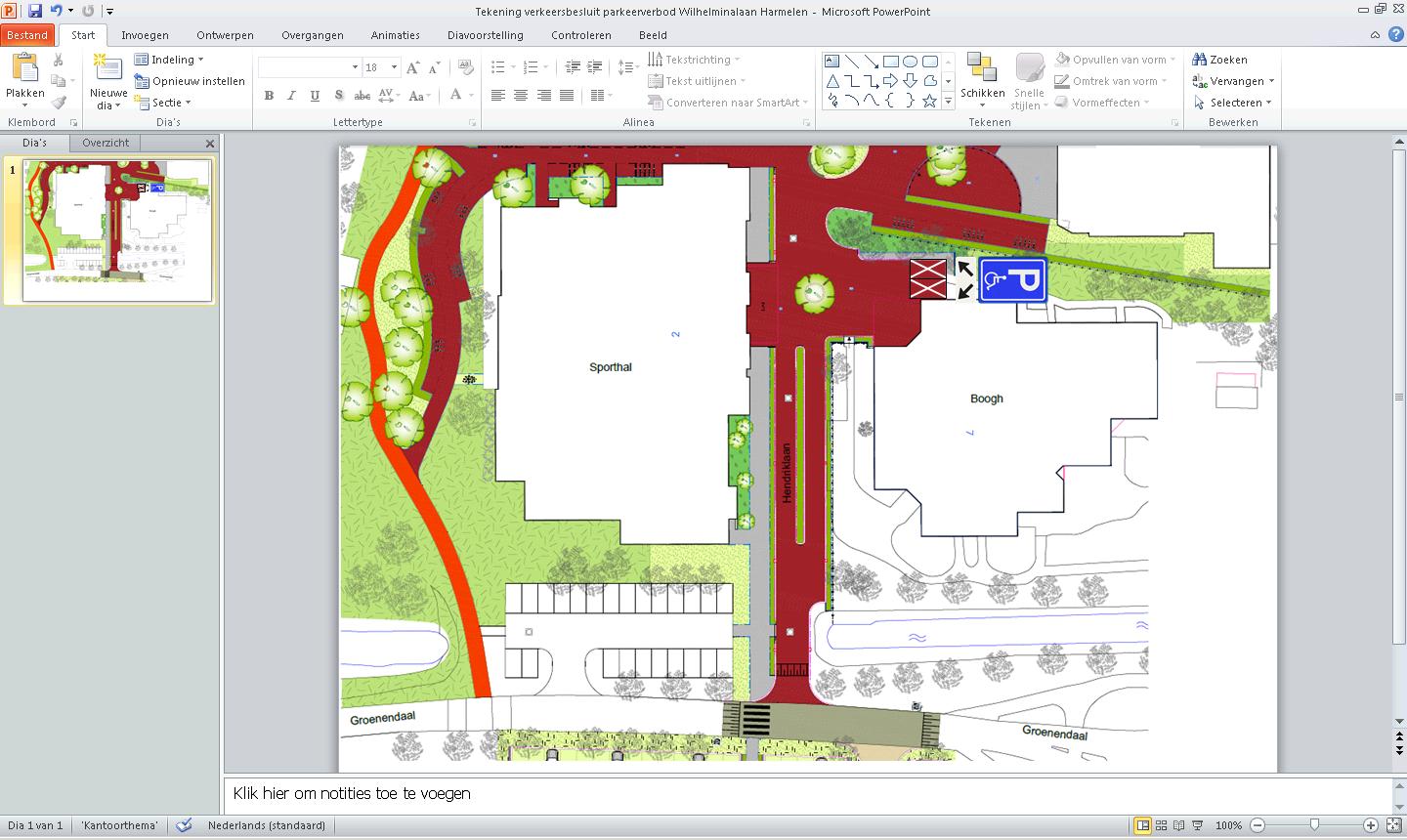Adjust the zoom slider handle
Viewport: 1407px width, 840px height.
(x=1314, y=825)
